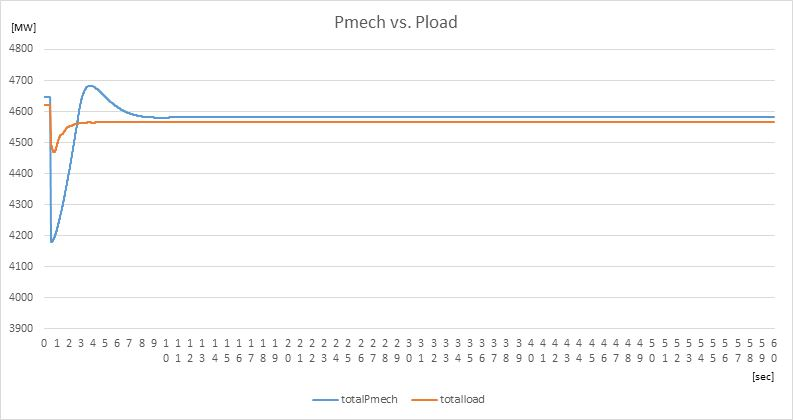Screen dimensions: 793x420
Task: Click the [MW] y-axis unit label
Action: tap(23, 28)
